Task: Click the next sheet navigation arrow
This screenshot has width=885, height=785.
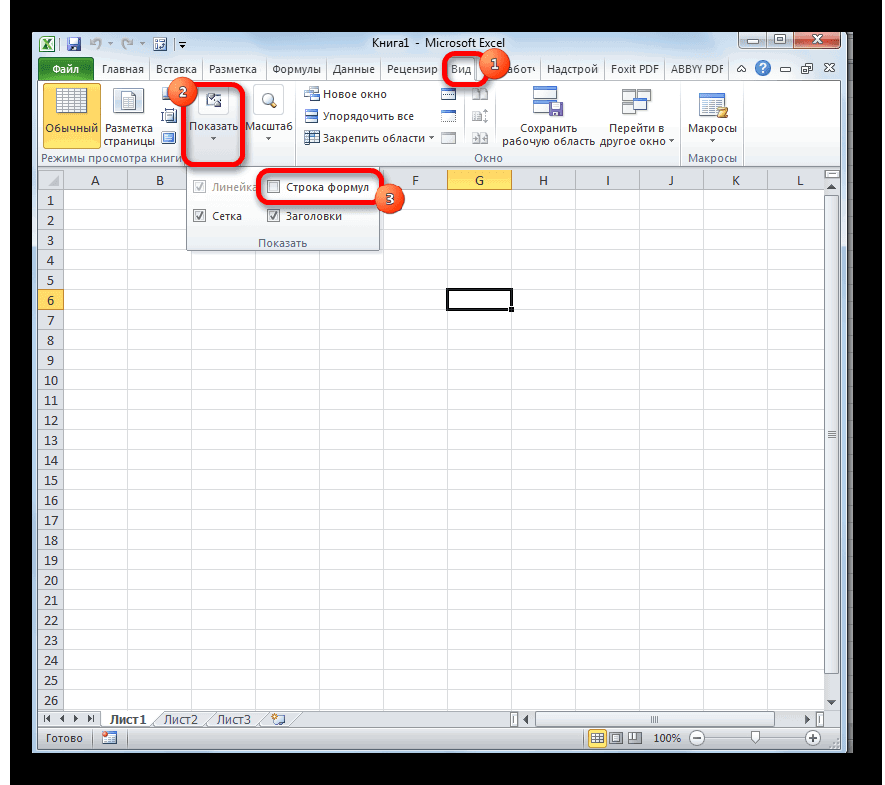Action: [x=76, y=719]
